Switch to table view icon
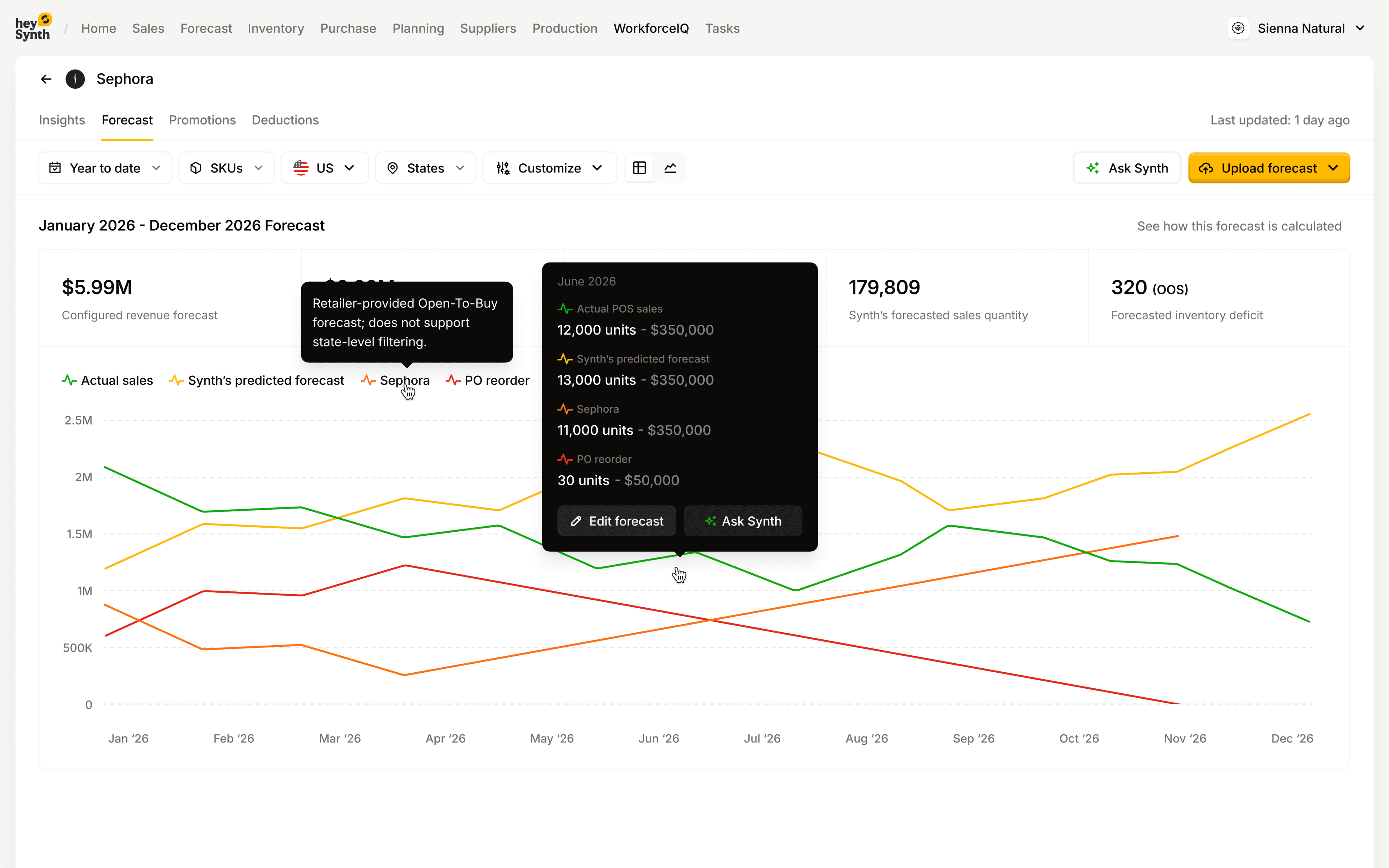The height and width of the screenshot is (868, 1389). click(640, 168)
